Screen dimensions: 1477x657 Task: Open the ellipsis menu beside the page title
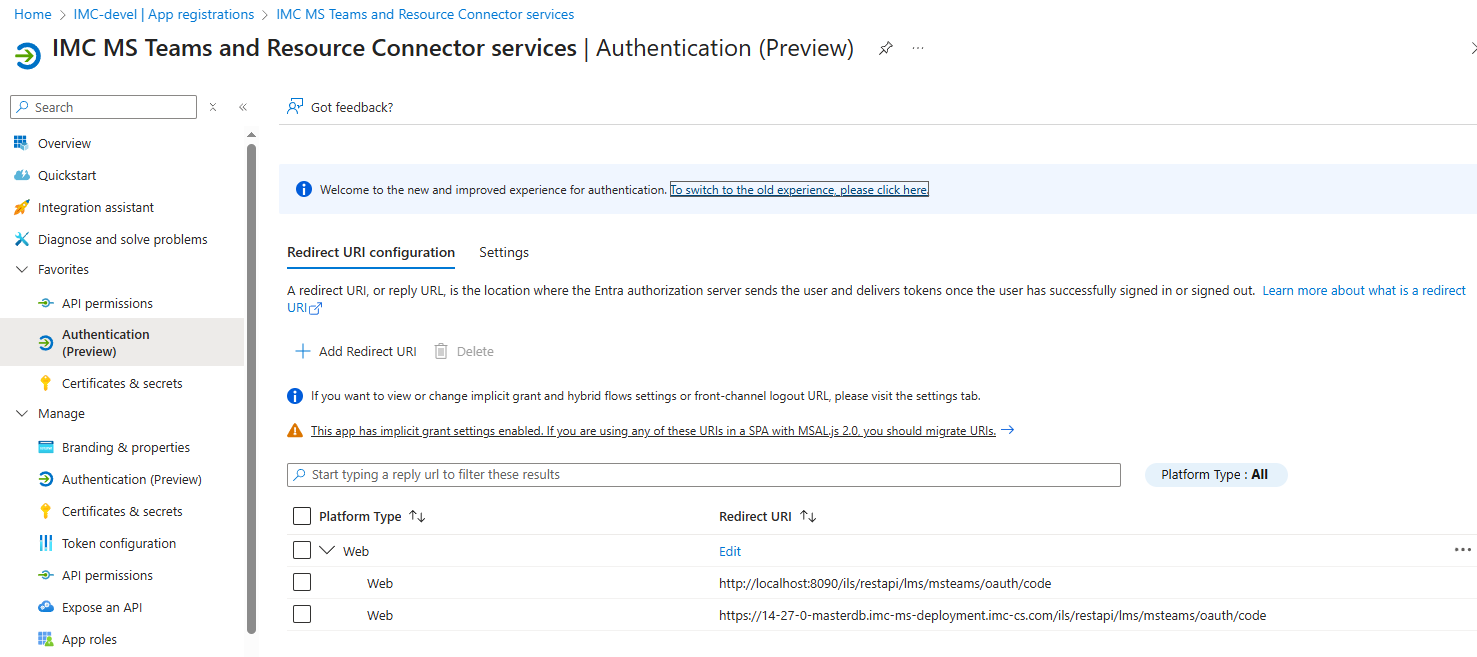[x=918, y=49]
